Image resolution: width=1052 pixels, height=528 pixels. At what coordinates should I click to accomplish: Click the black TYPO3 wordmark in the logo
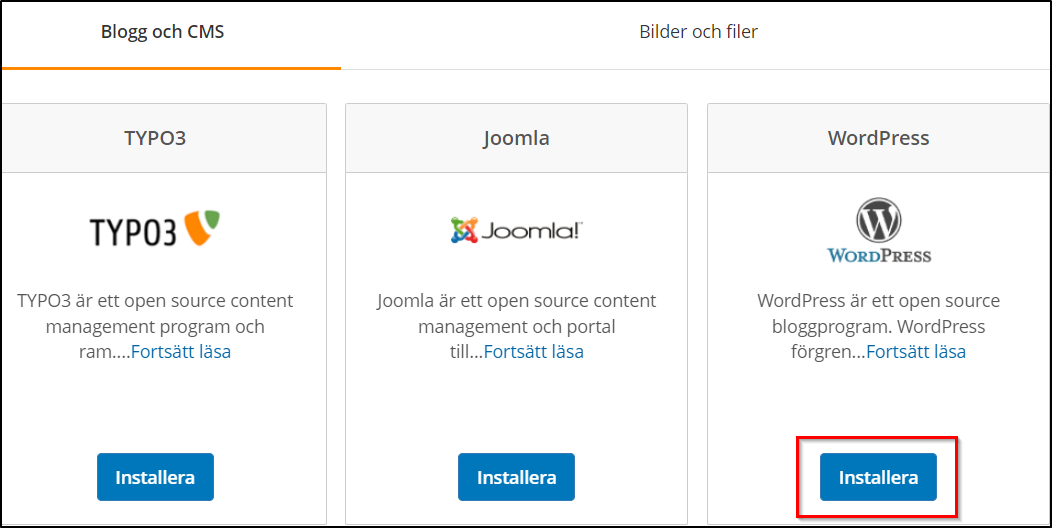point(134,232)
